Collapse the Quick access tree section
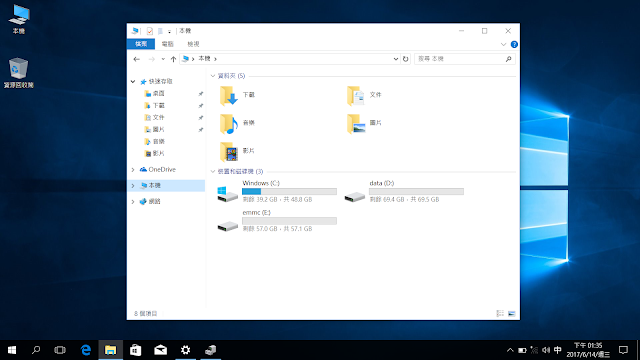This screenshot has height=360, width=640. pos(133,82)
